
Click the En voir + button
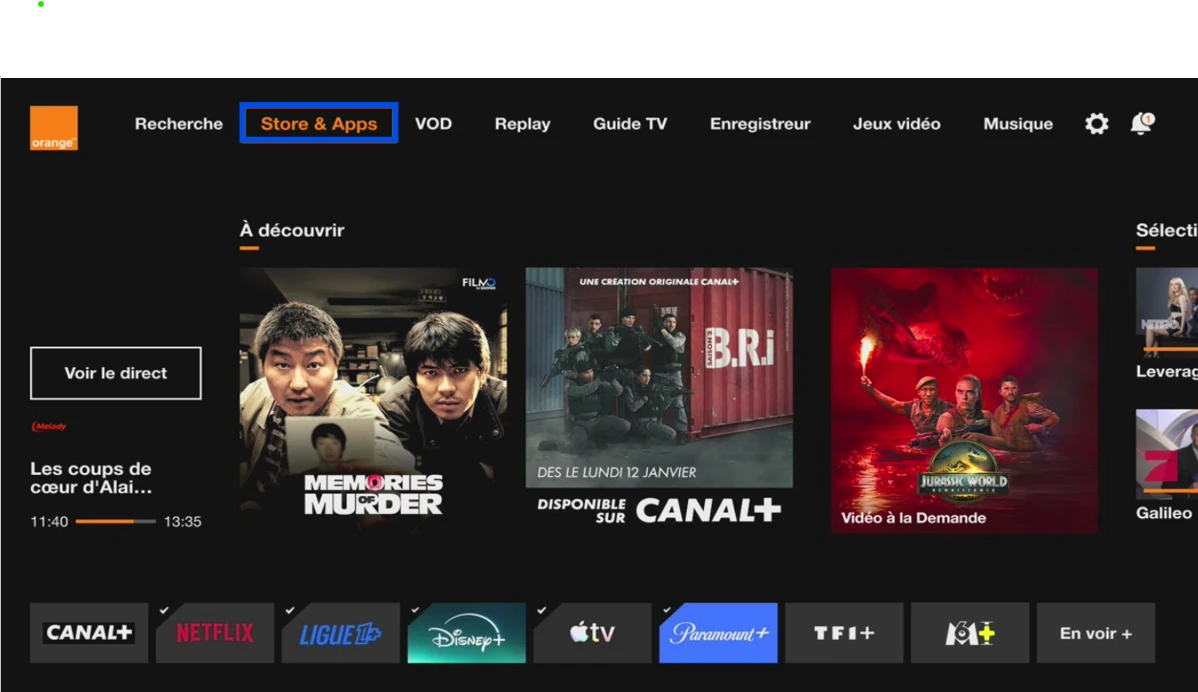click(1095, 633)
